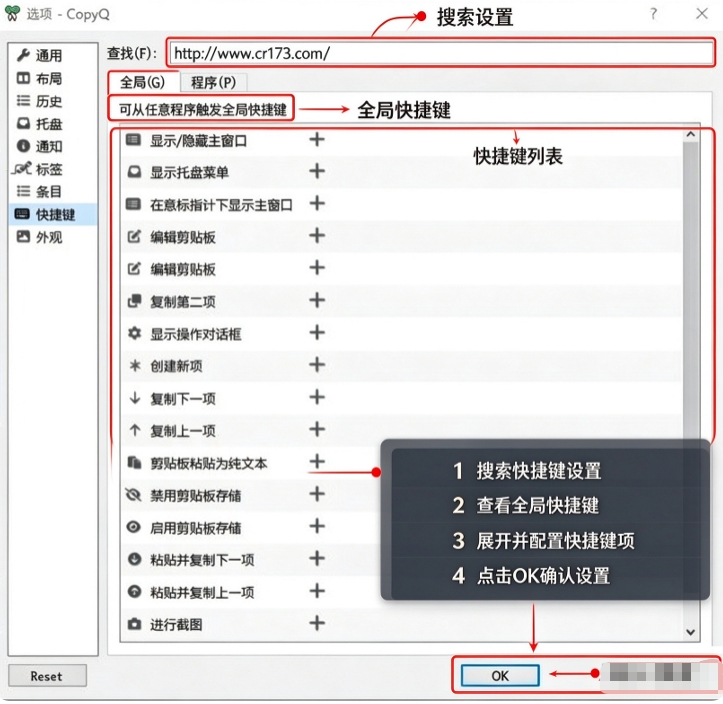Viewport: 723px width, 704px height.
Task: Click the window icon beside 在意标指计下显示主窗口
Action: click(134, 204)
